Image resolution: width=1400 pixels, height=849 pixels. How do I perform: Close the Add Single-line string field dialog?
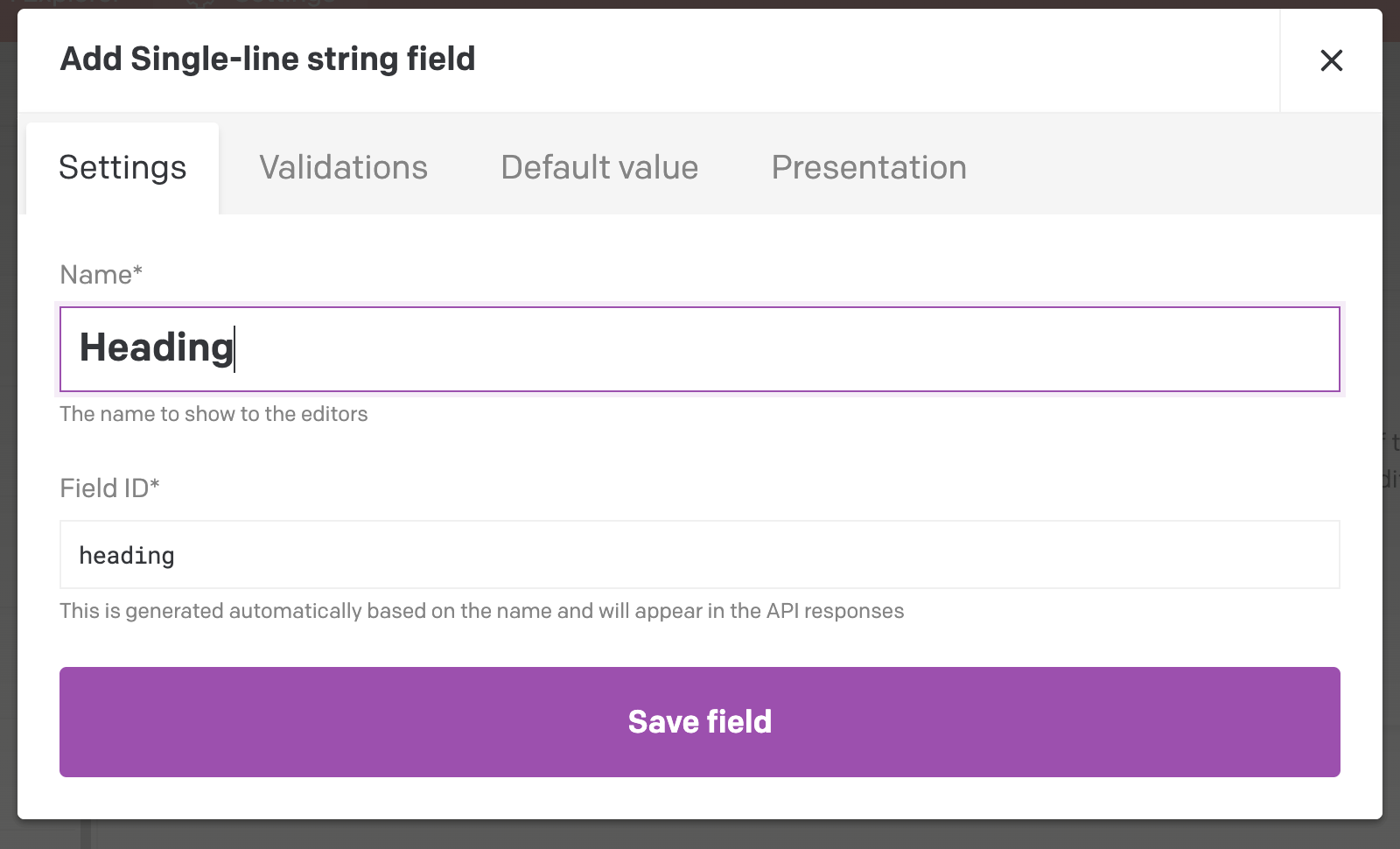click(1331, 60)
